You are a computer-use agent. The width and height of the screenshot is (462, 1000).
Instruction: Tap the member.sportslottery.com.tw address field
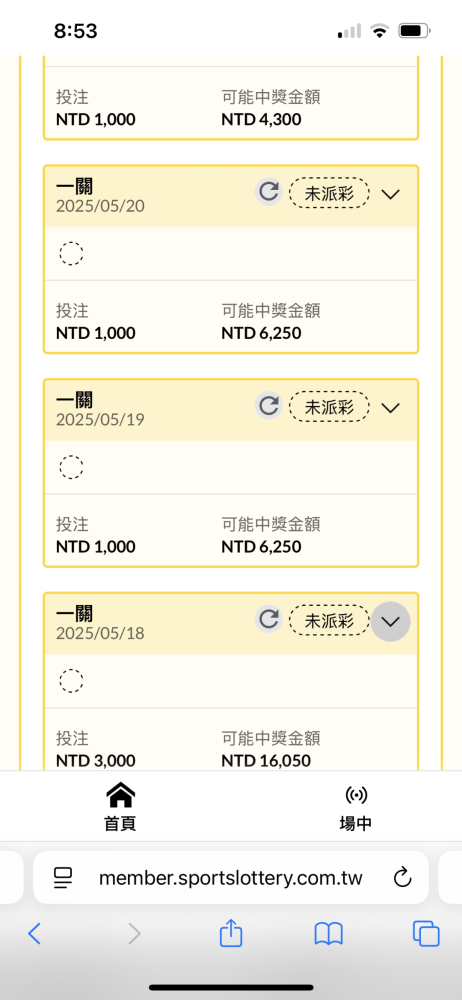point(230,878)
